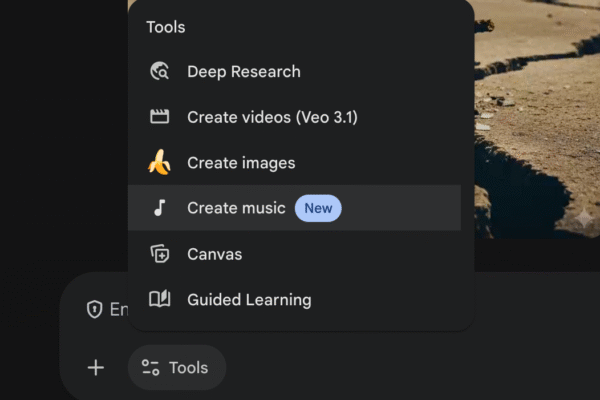The width and height of the screenshot is (600, 400).
Task: Select Deep Research from Tools menu
Action: click(x=295, y=72)
